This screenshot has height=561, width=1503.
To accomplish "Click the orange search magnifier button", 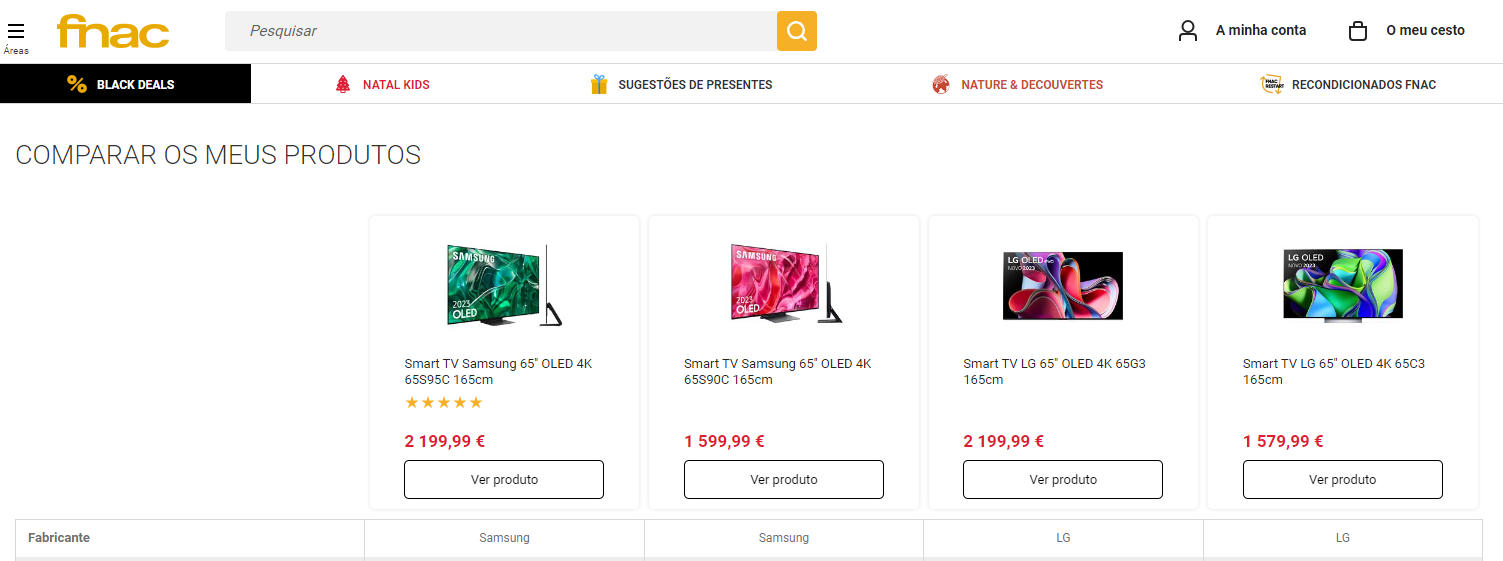I will point(796,31).
